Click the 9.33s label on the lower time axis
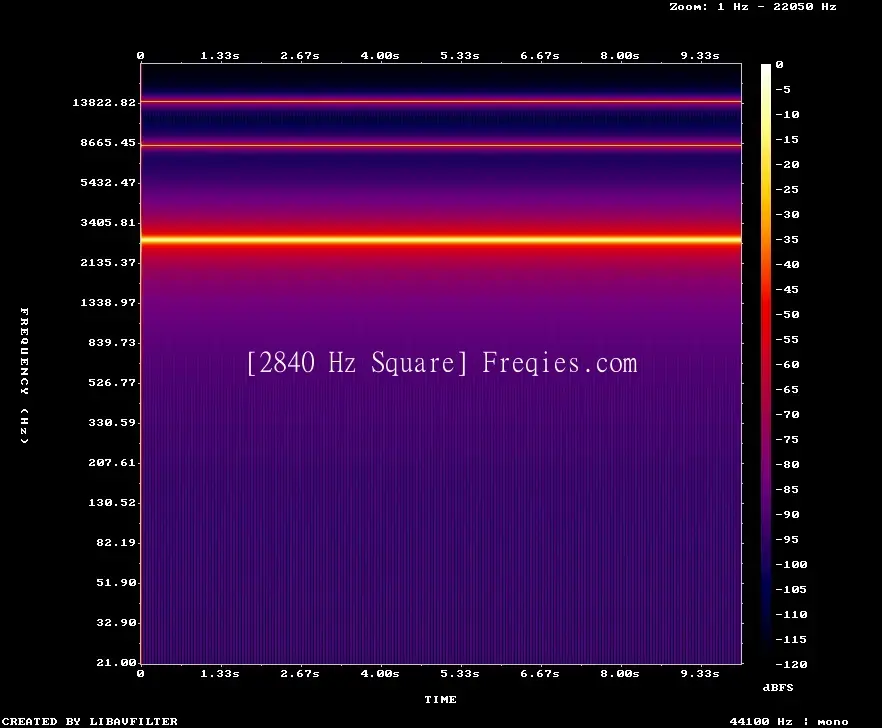Screen dimensions: 882x728 tap(700, 673)
